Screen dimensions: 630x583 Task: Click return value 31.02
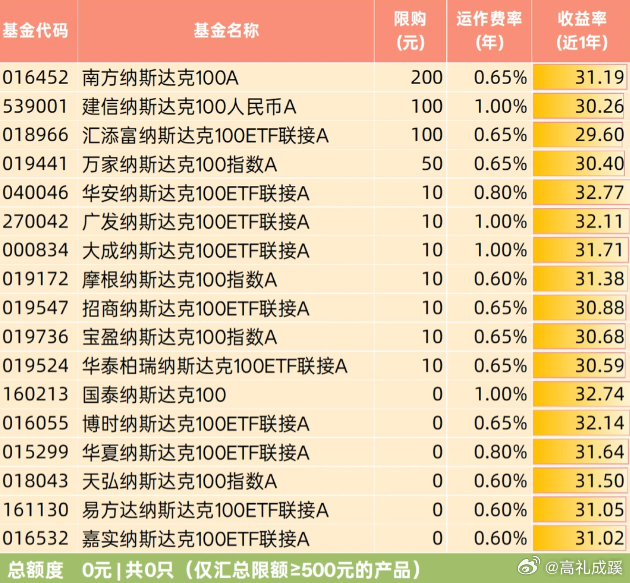point(599,538)
